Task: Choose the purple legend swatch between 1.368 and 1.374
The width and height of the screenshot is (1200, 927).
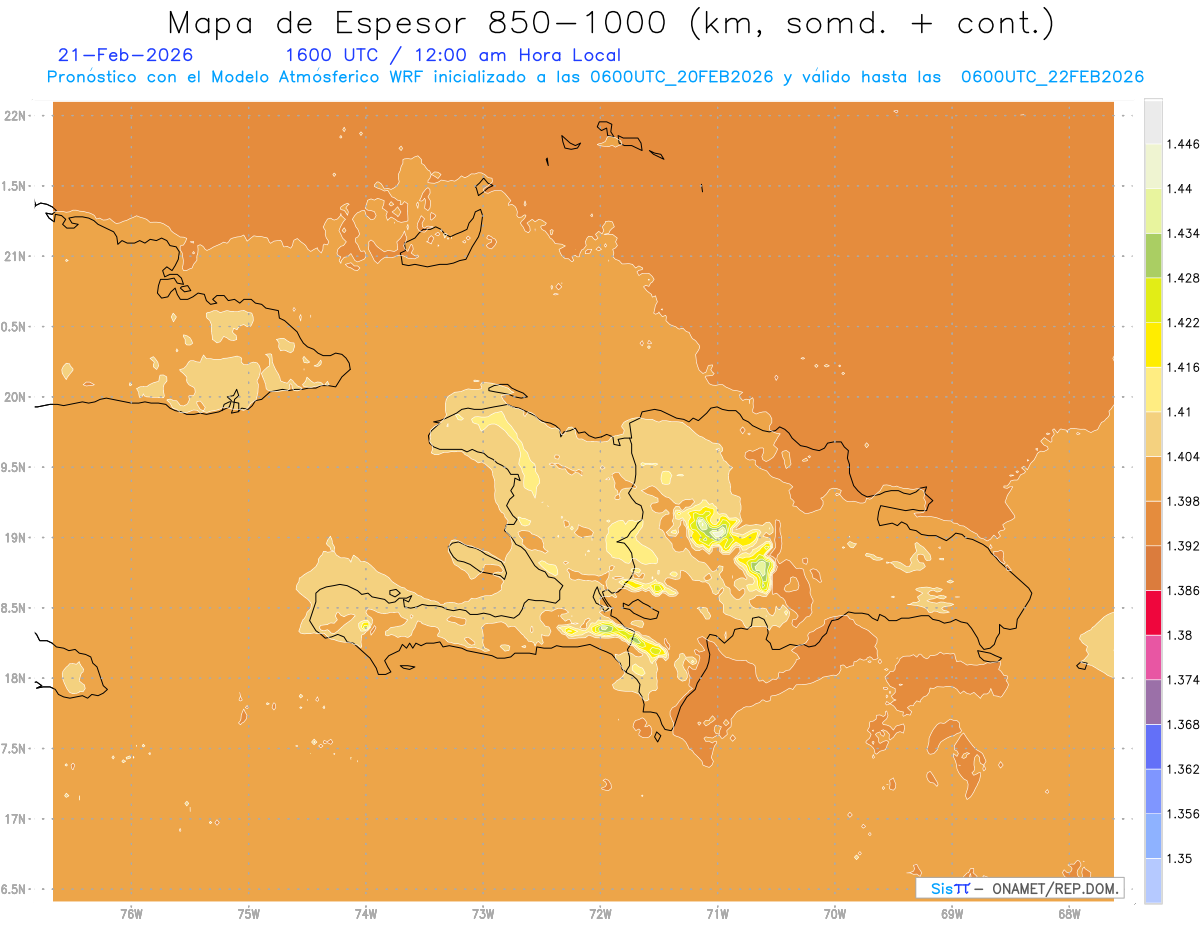Action: 1153,702
